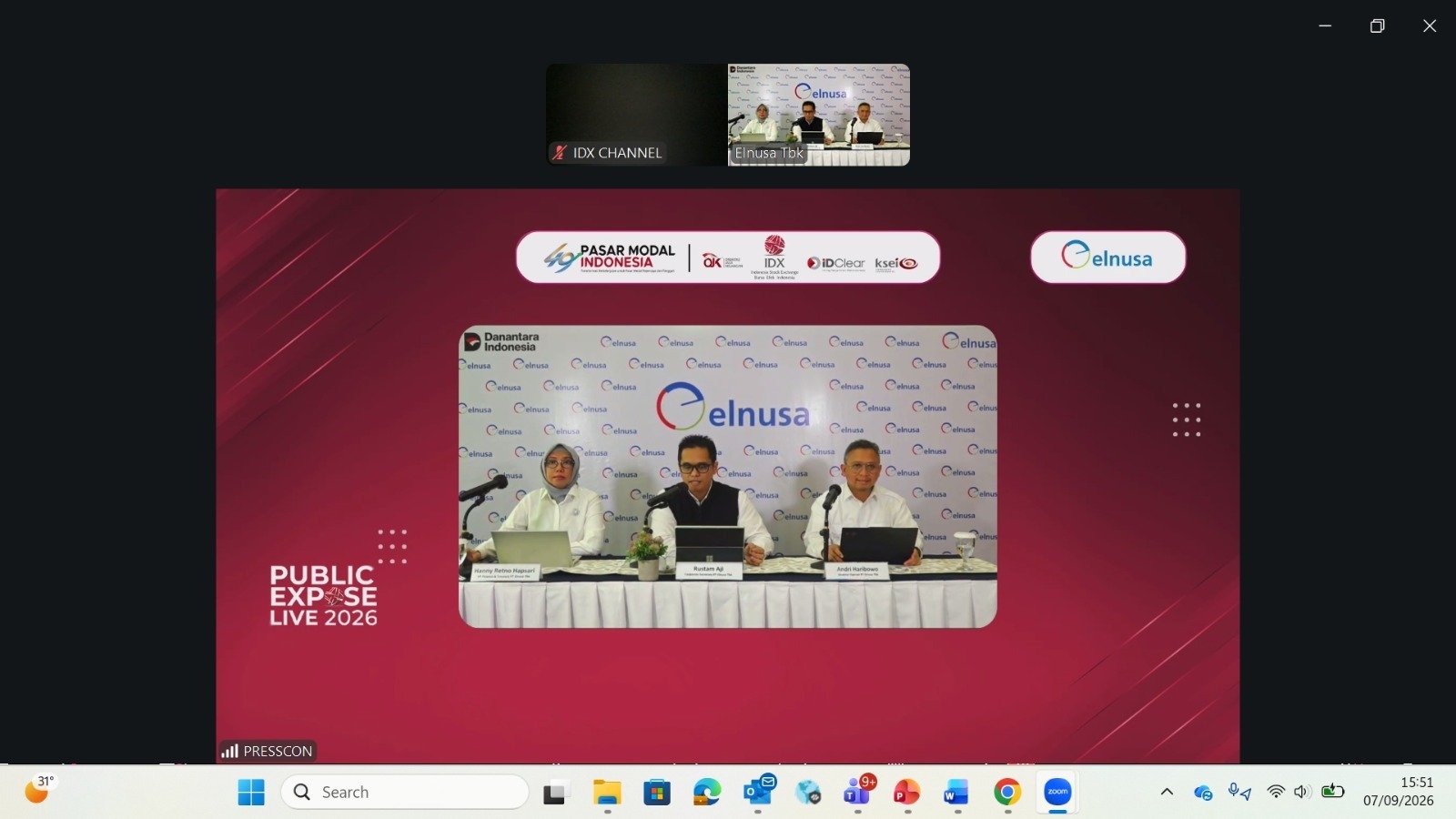Toggle the volume speaker tray icon

[x=1302, y=792]
